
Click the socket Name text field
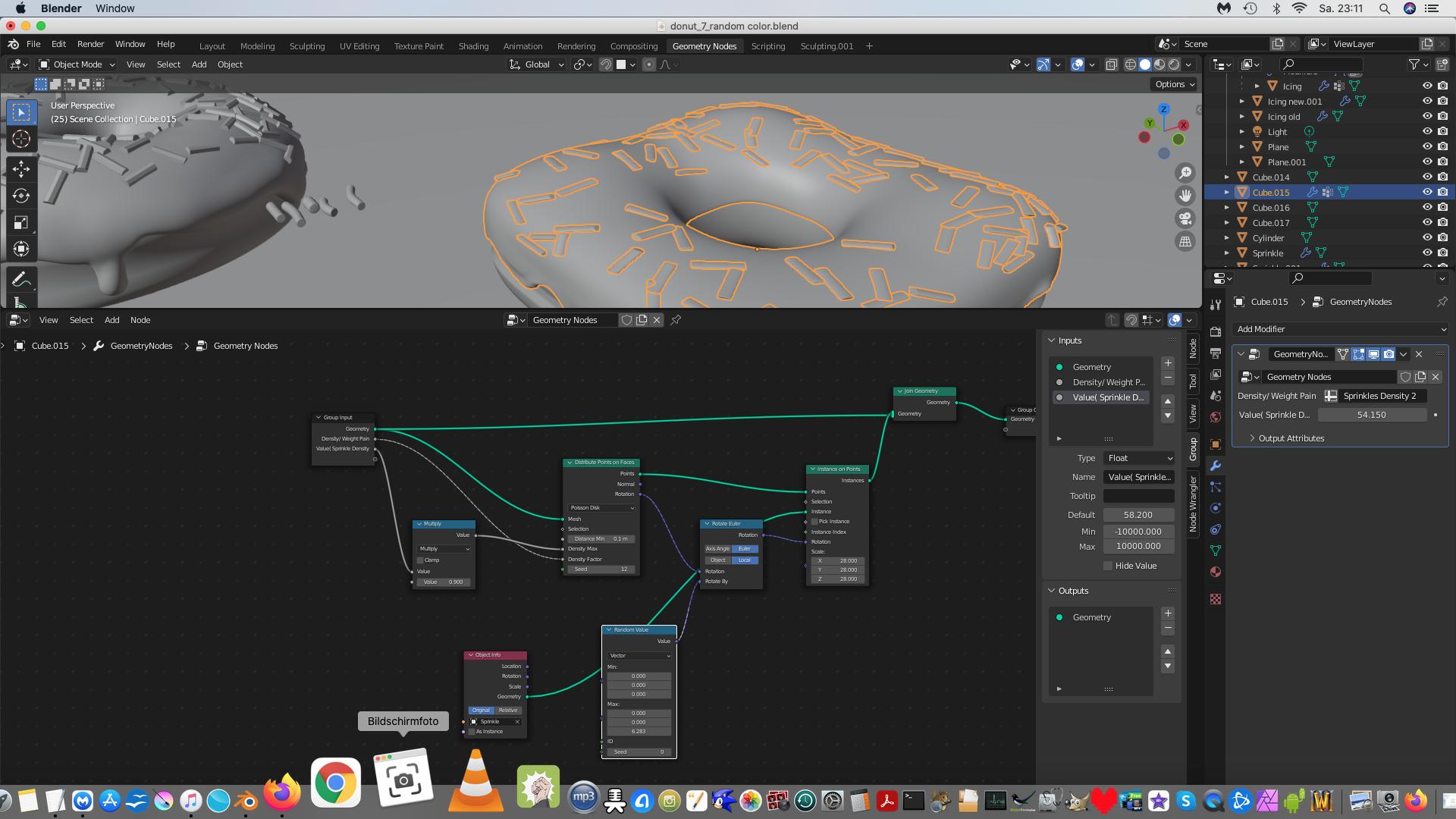[1138, 477]
